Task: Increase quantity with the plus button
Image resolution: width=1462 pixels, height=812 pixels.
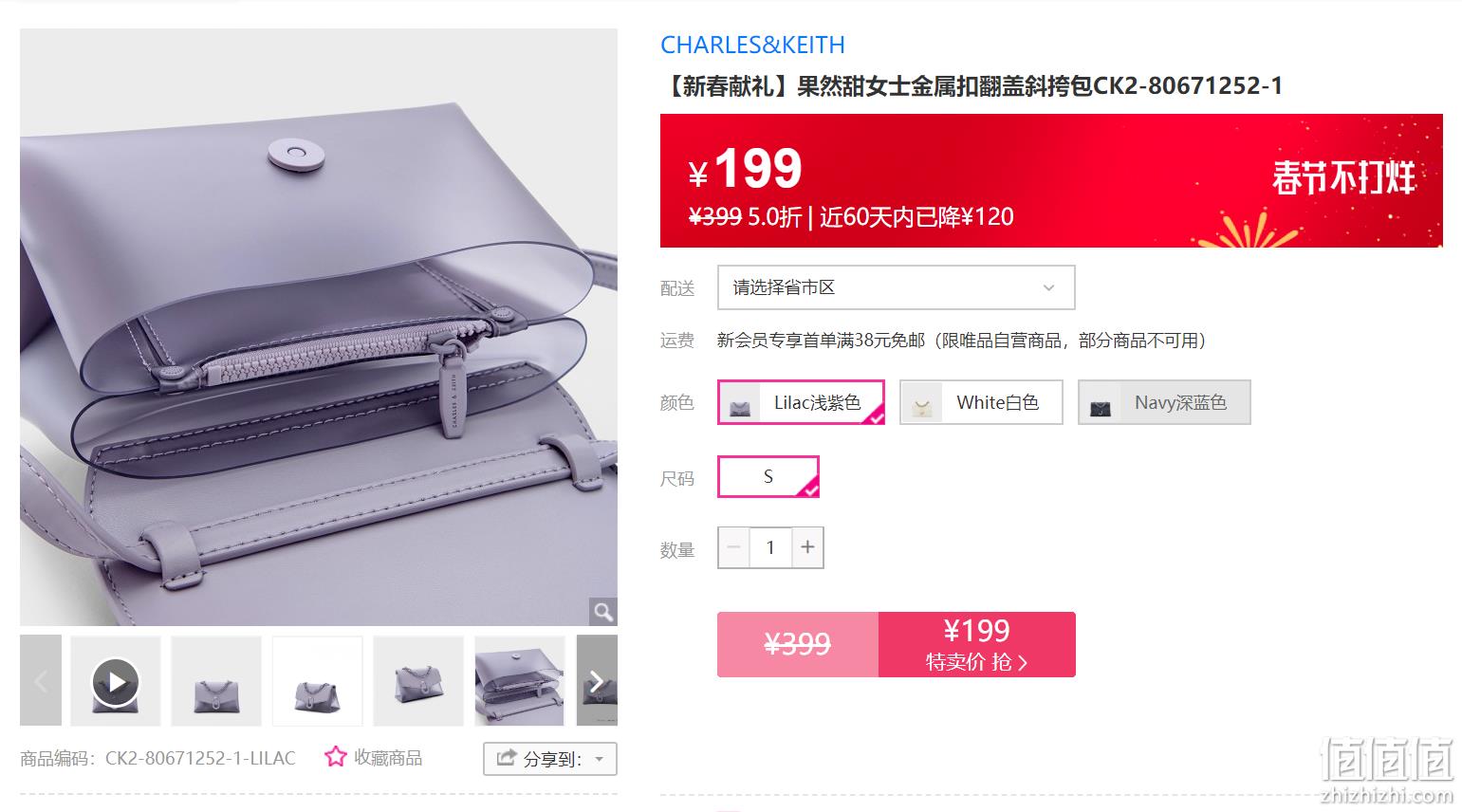Action: tap(807, 547)
